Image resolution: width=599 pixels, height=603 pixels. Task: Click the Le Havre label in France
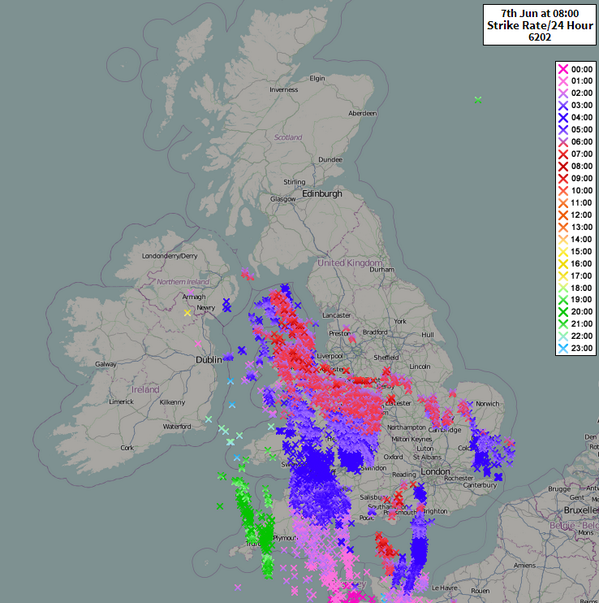pos(444,588)
